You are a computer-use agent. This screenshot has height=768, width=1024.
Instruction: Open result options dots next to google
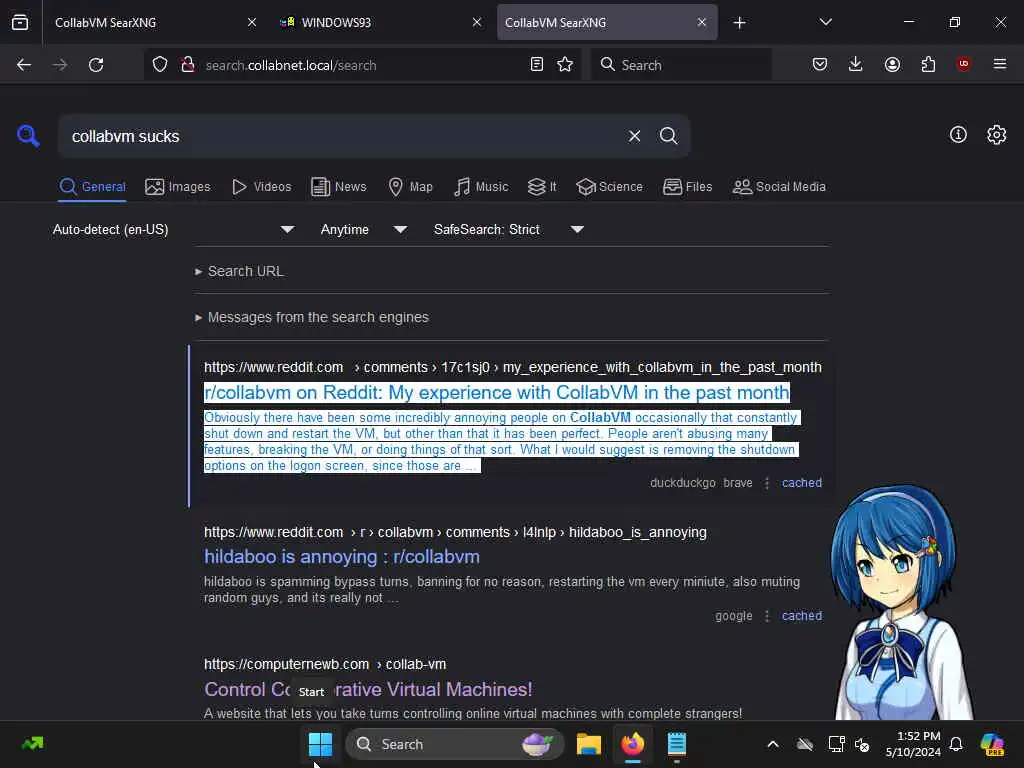click(x=767, y=615)
